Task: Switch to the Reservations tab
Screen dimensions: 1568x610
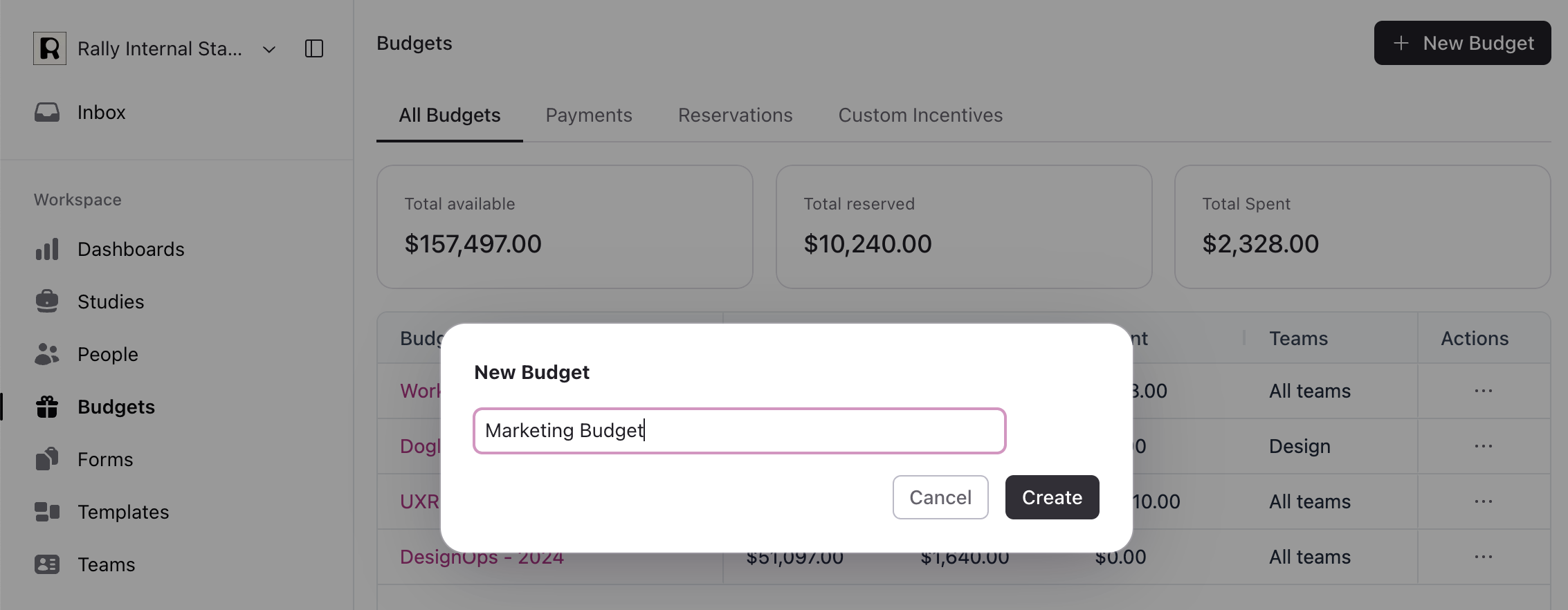Action: coord(735,115)
